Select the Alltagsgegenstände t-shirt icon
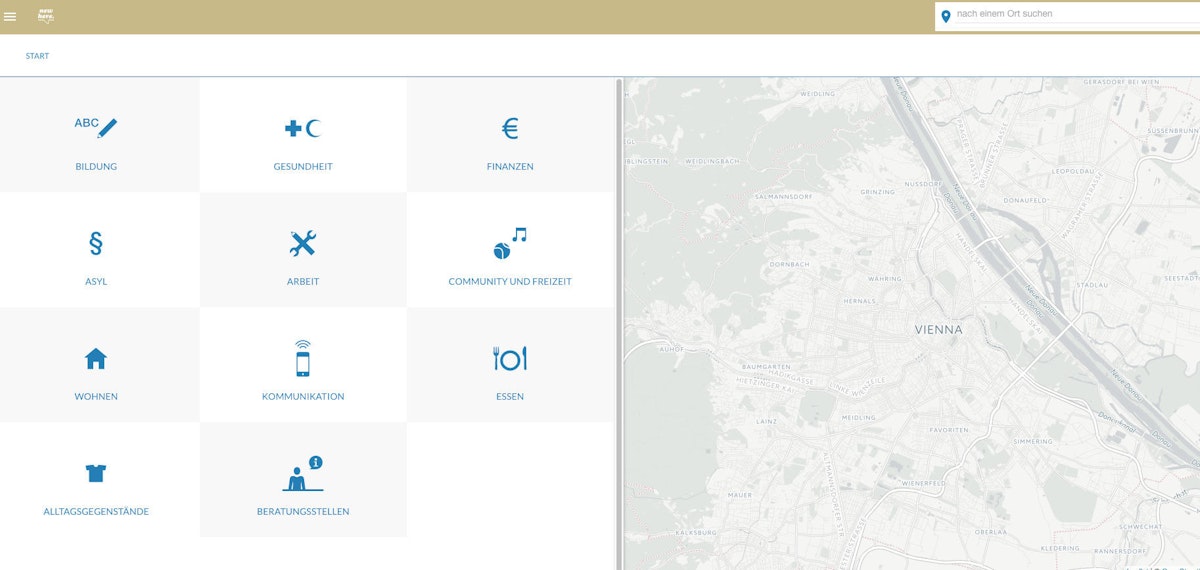 [x=96, y=473]
